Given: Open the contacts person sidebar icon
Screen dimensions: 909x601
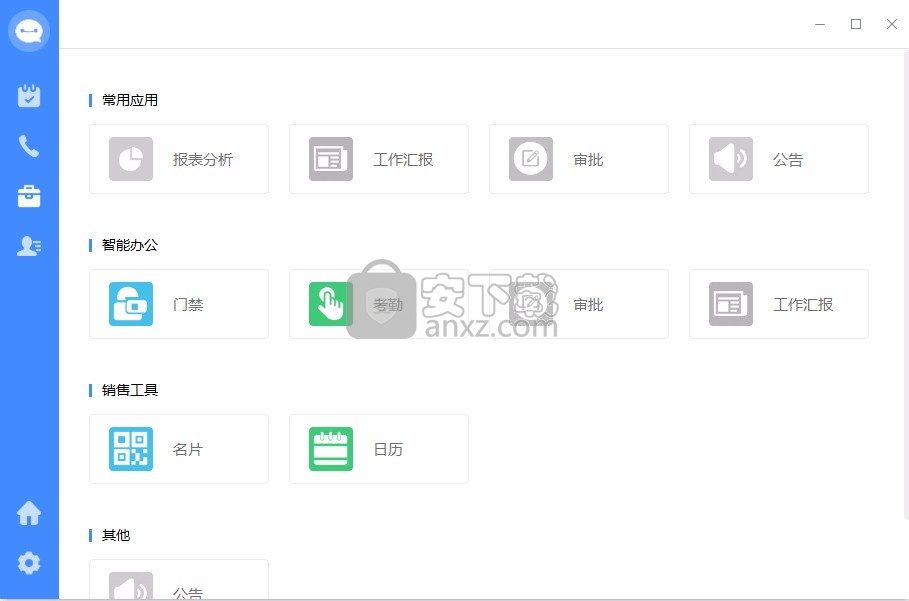Looking at the screenshot, I should coord(29,246).
